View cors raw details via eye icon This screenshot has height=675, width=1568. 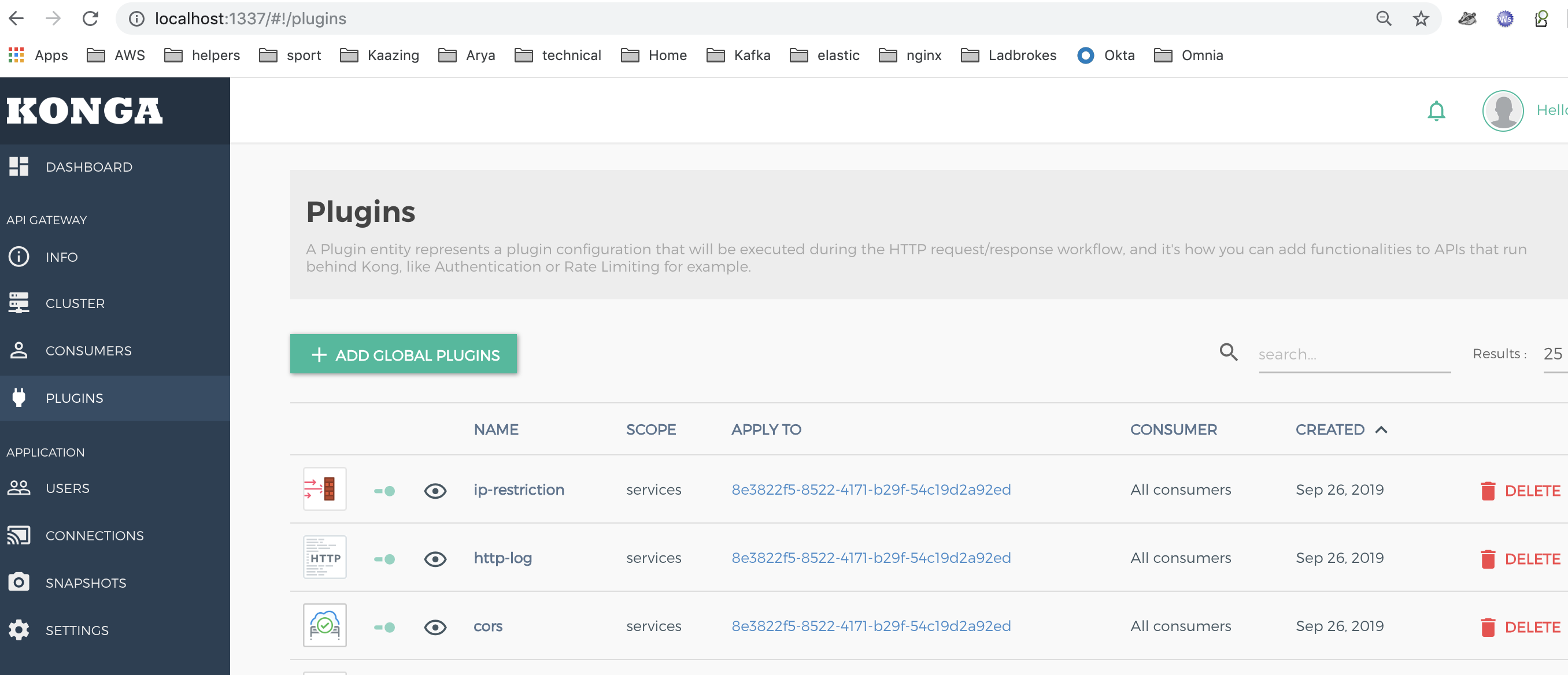[435, 627]
